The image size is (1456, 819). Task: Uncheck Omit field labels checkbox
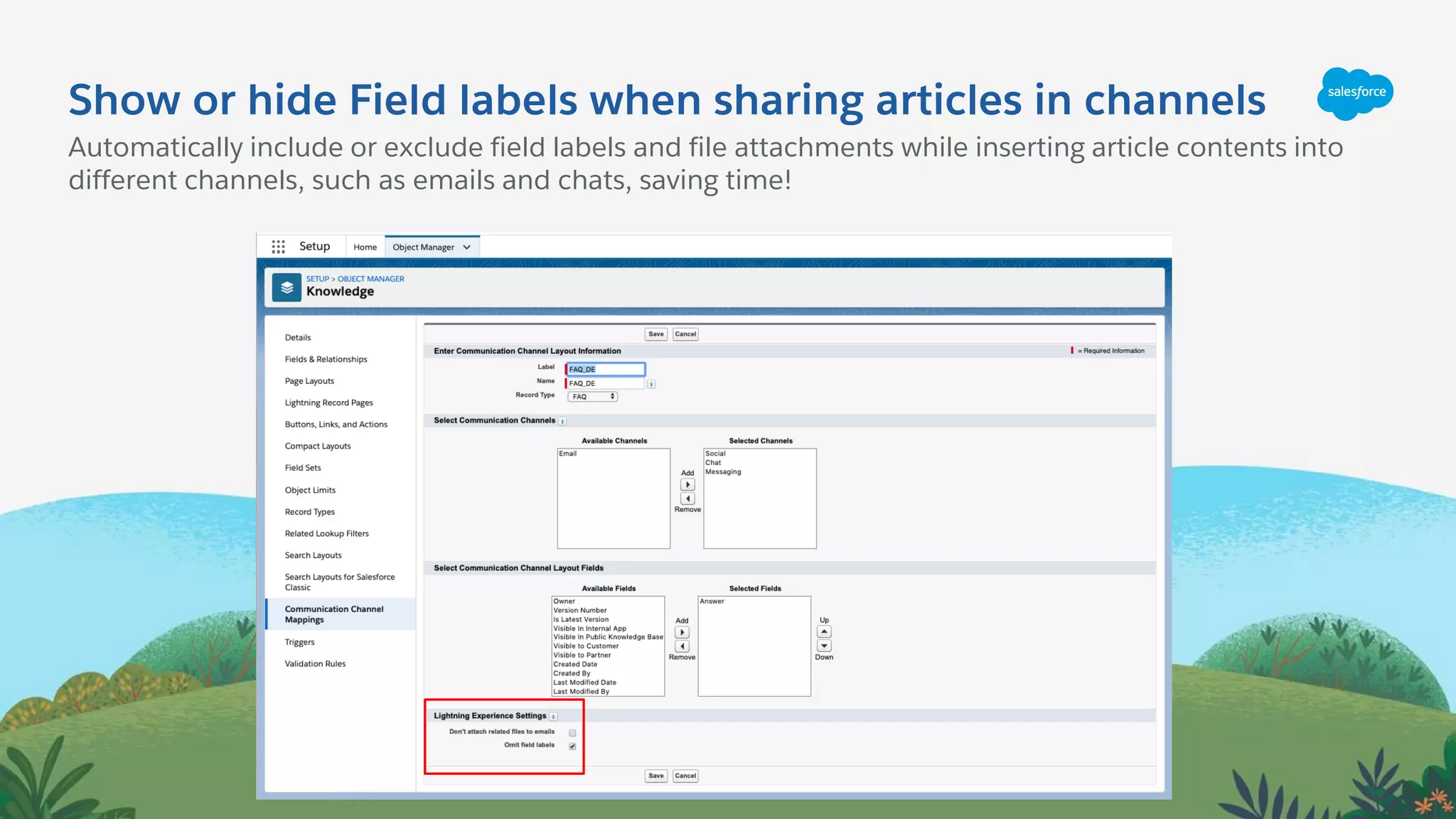572,746
